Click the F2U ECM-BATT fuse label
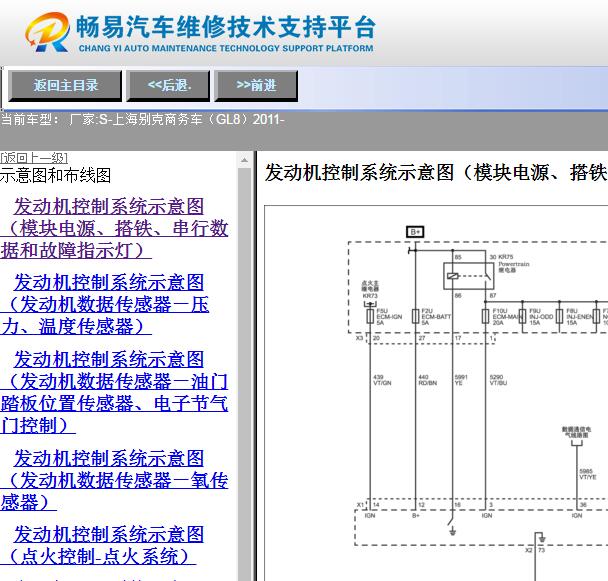This screenshot has height=581, width=608. (436, 316)
